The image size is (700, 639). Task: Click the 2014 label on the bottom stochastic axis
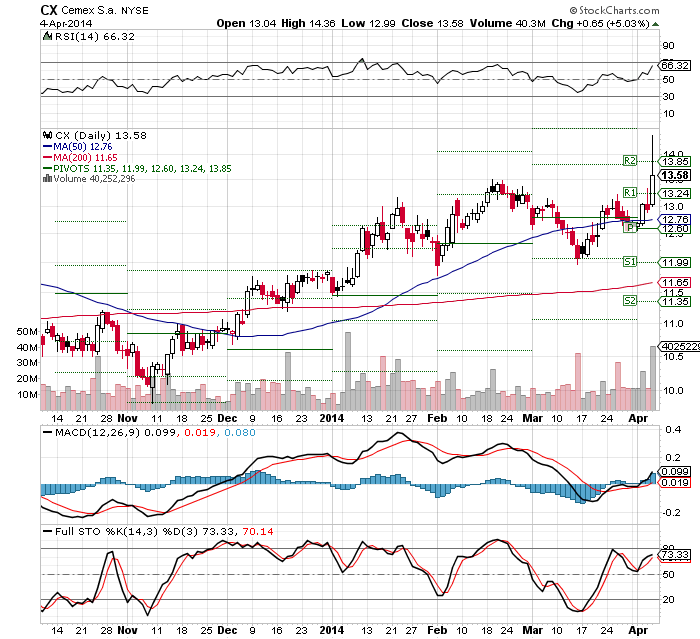332,630
